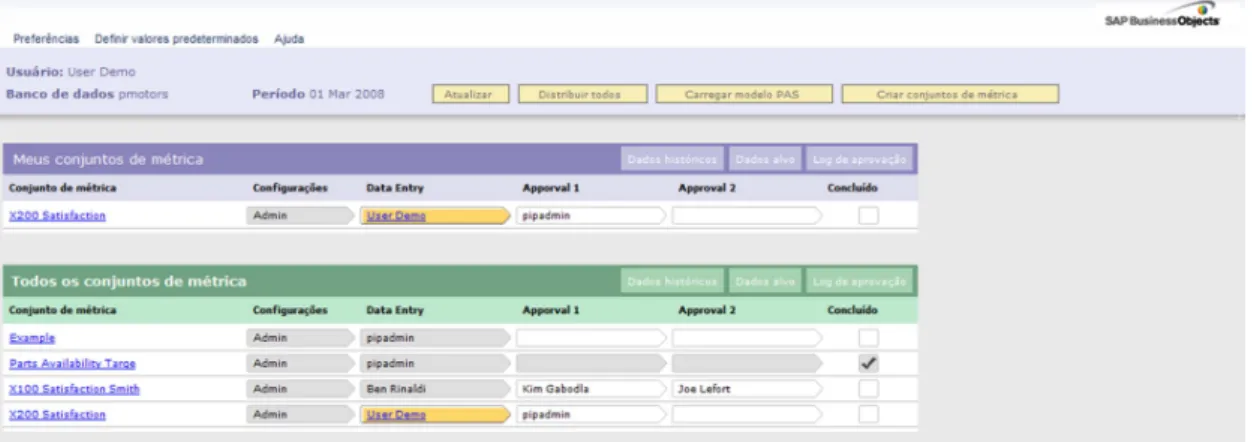Open the Parts Availability Targe link
The width and height of the screenshot is (1257, 442).
point(72,364)
